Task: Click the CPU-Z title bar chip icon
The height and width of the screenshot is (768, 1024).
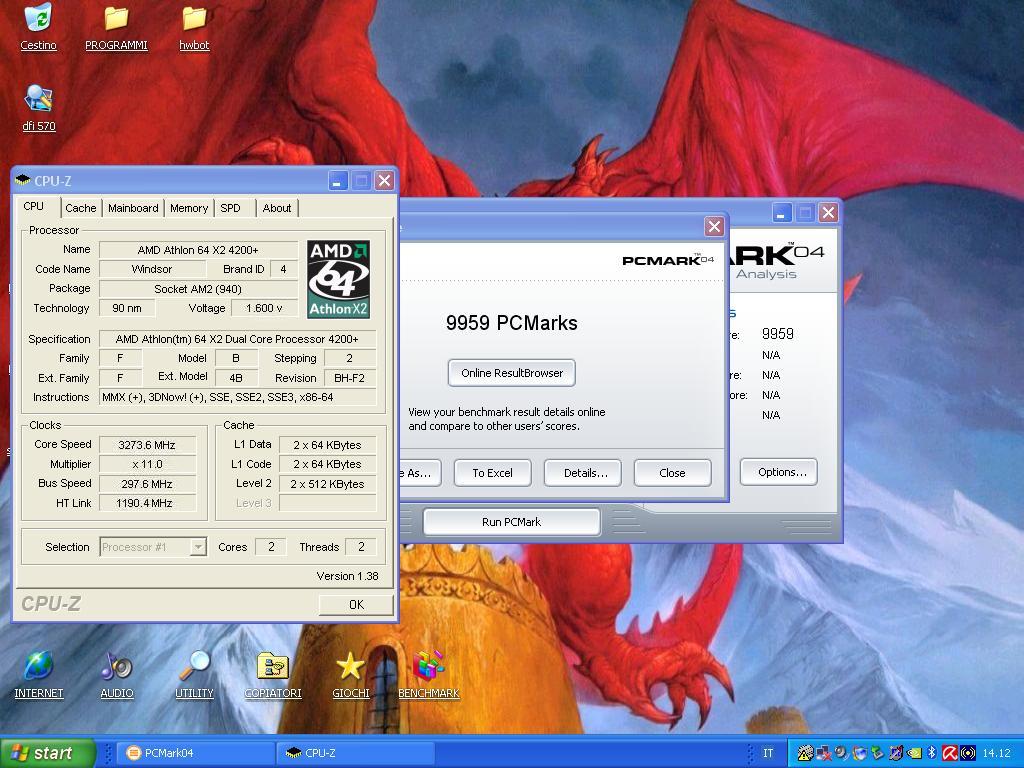Action: point(23,180)
